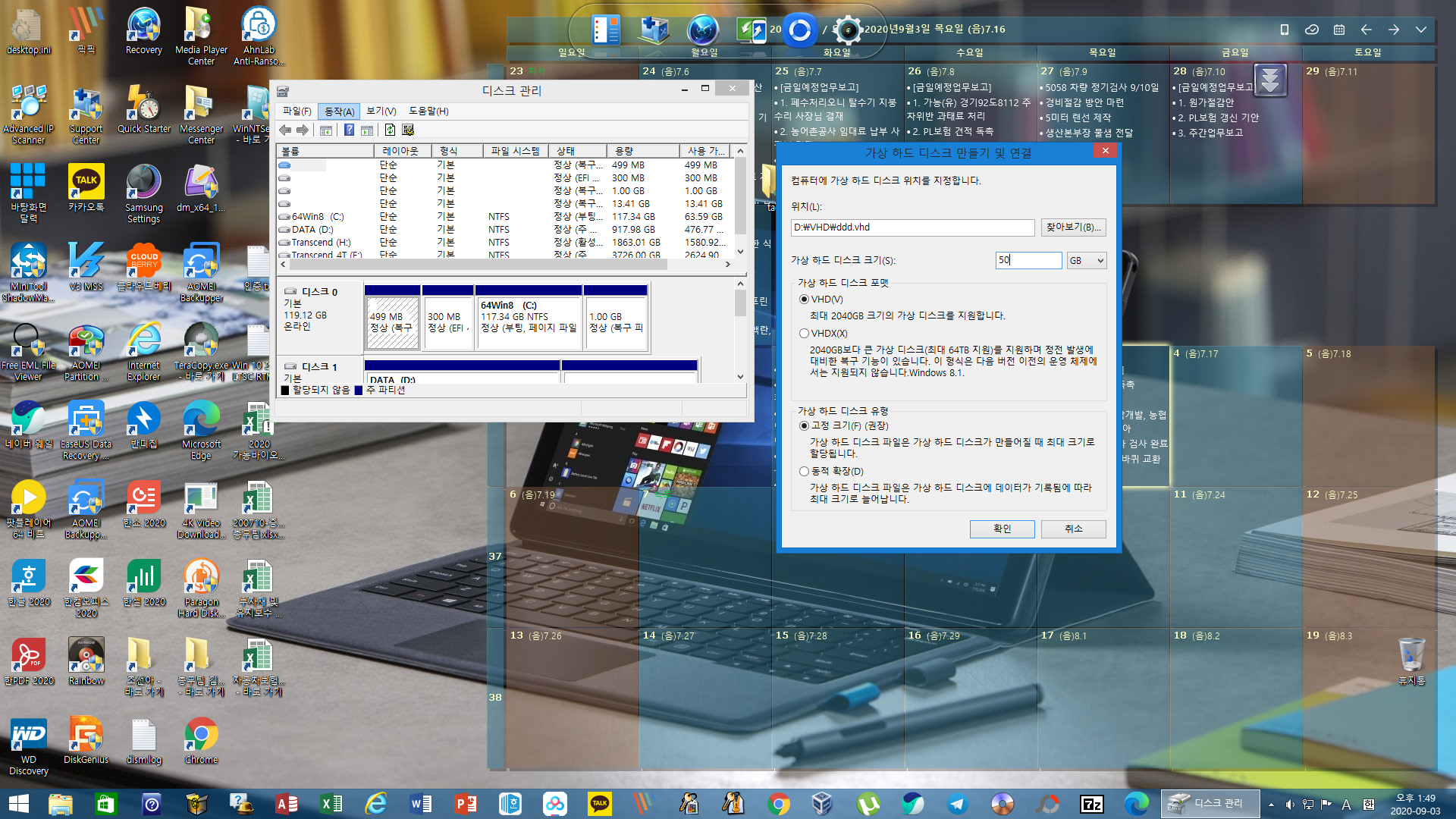Image resolution: width=1456 pixels, height=819 pixels.
Task: Open the gear camera dock icon
Action: tap(848, 30)
